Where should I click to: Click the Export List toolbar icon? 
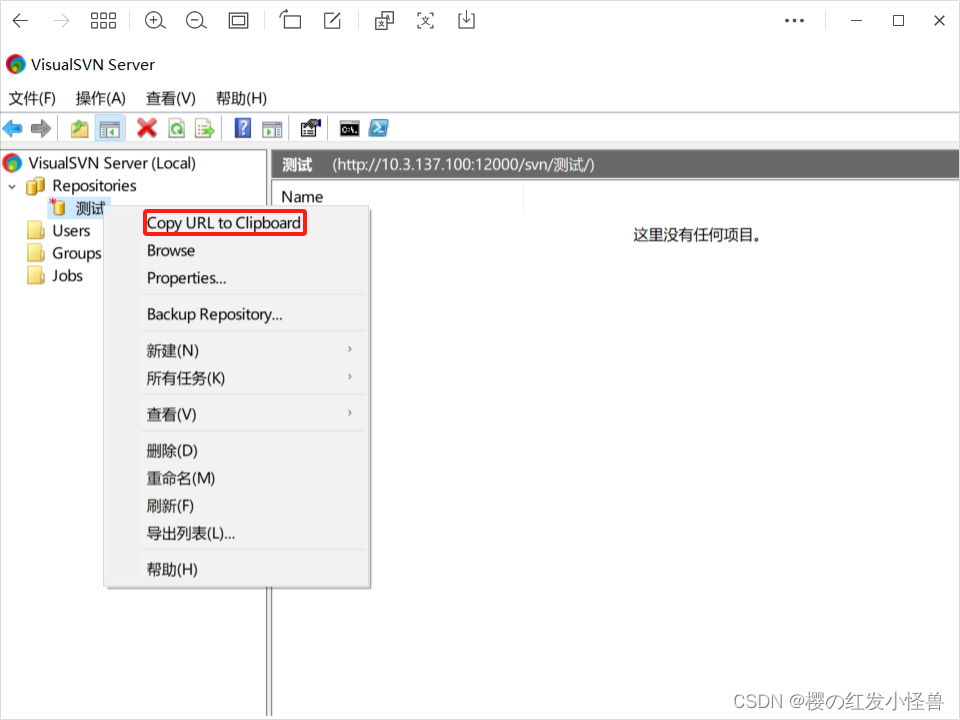tap(204, 129)
